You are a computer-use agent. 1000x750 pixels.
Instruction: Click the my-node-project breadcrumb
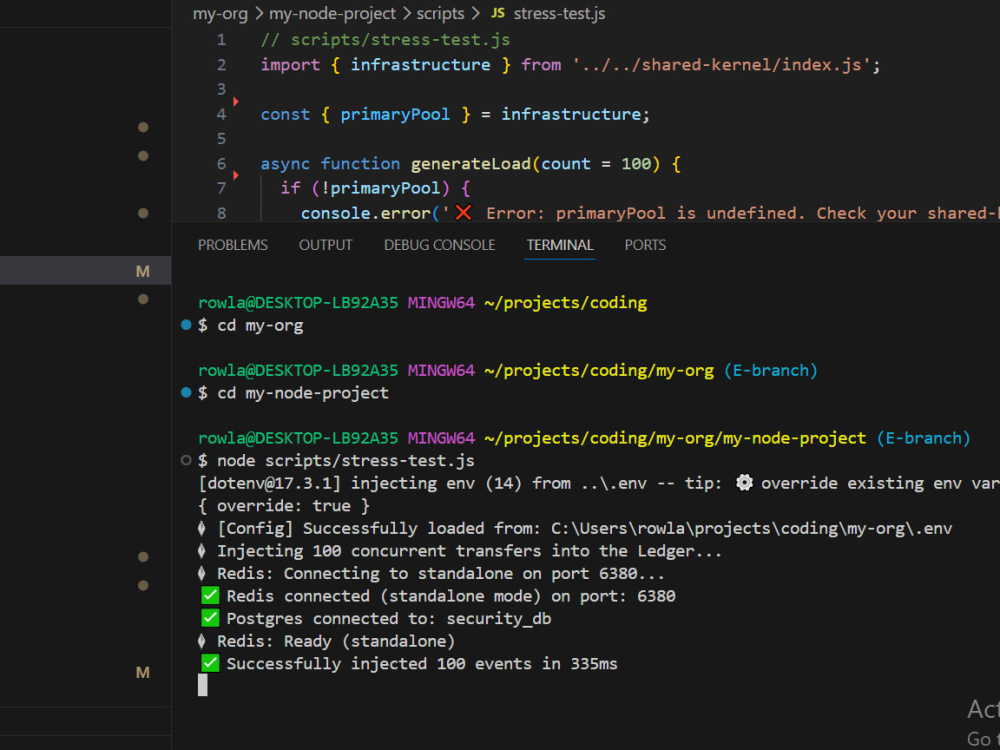point(332,13)
